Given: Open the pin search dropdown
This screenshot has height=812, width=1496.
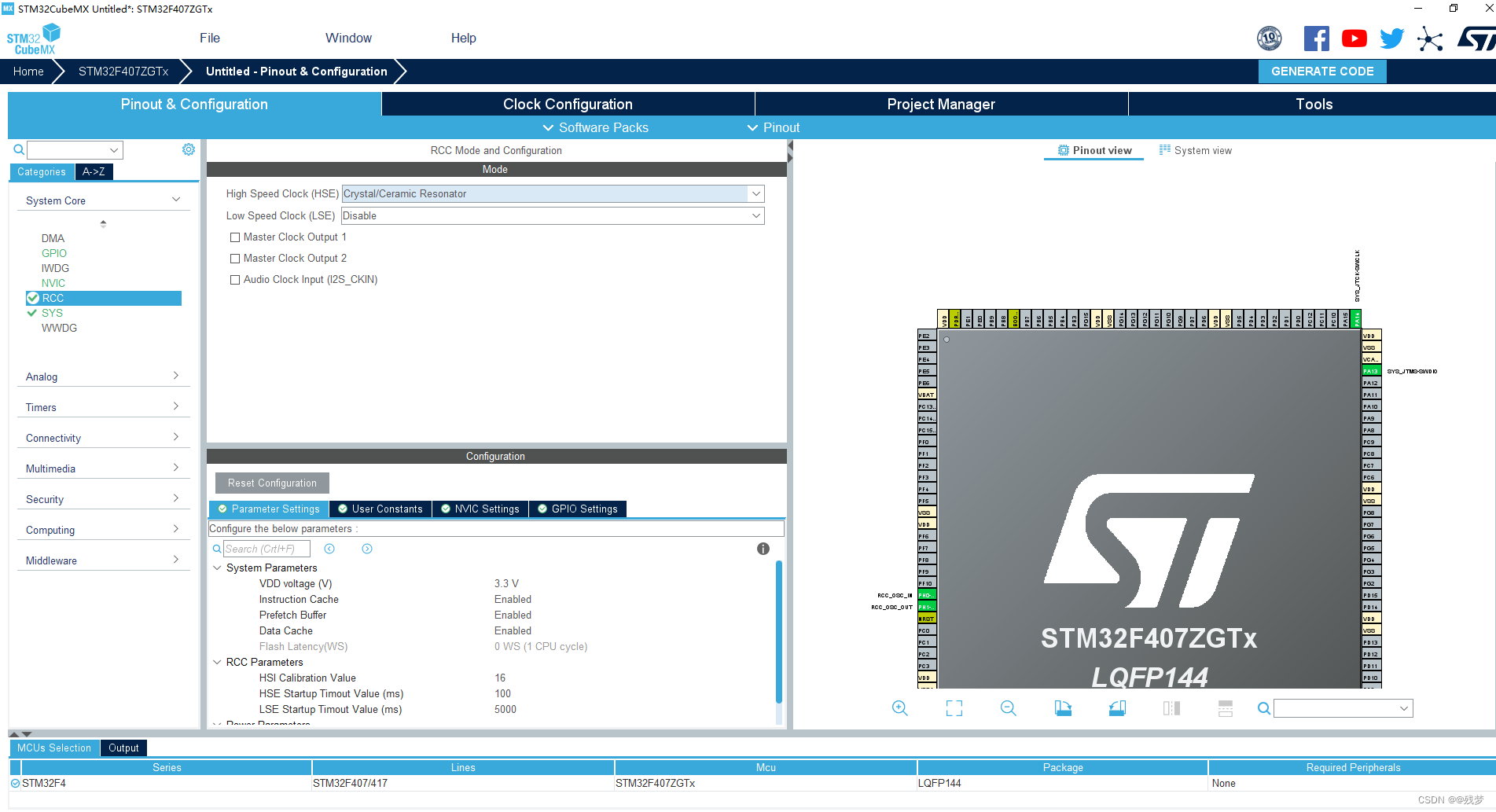Looking at the screenshot, I should [x=1404, y=708].
